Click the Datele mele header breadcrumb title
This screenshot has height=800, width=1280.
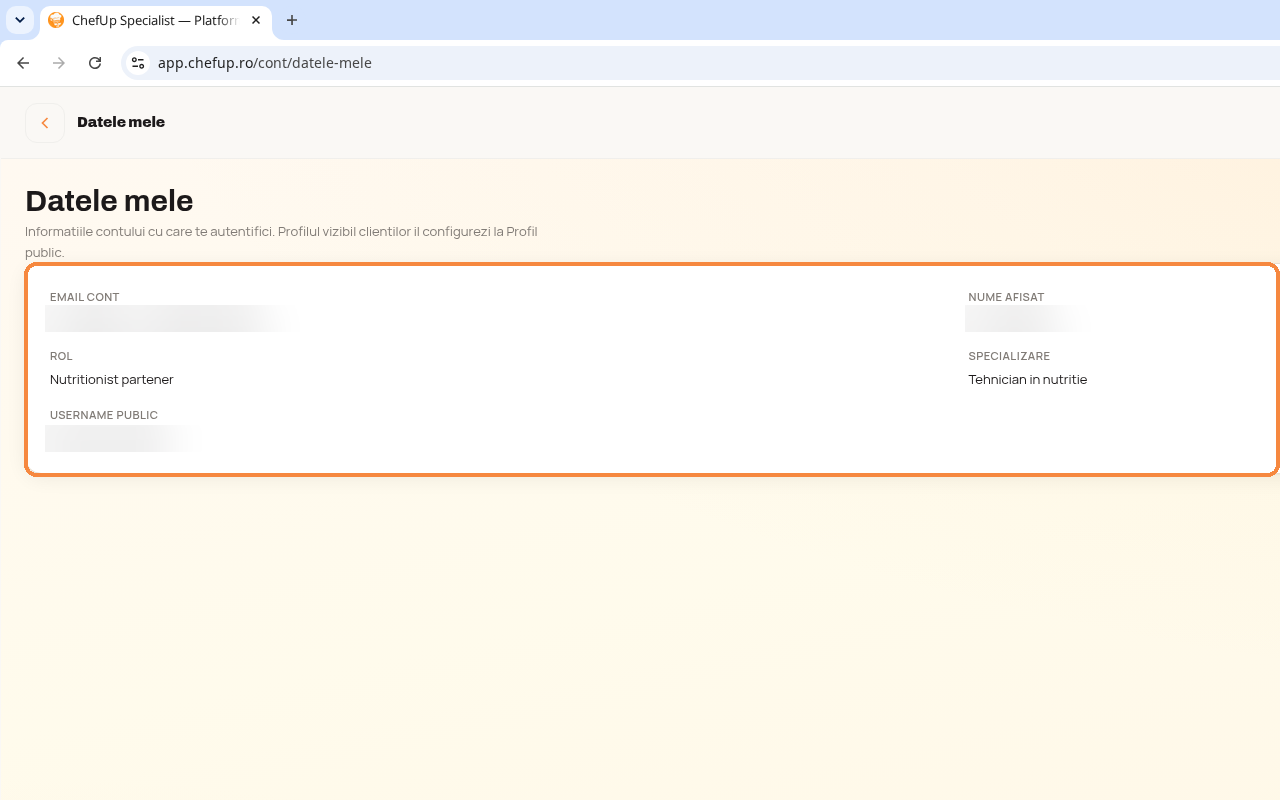[x=121, y=122]
